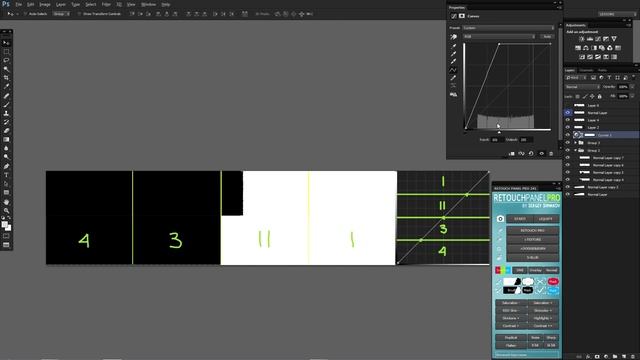Viewport: 640px width, 360px height.
Task: Switch to the Channels tab
Action: coord(586,70)
